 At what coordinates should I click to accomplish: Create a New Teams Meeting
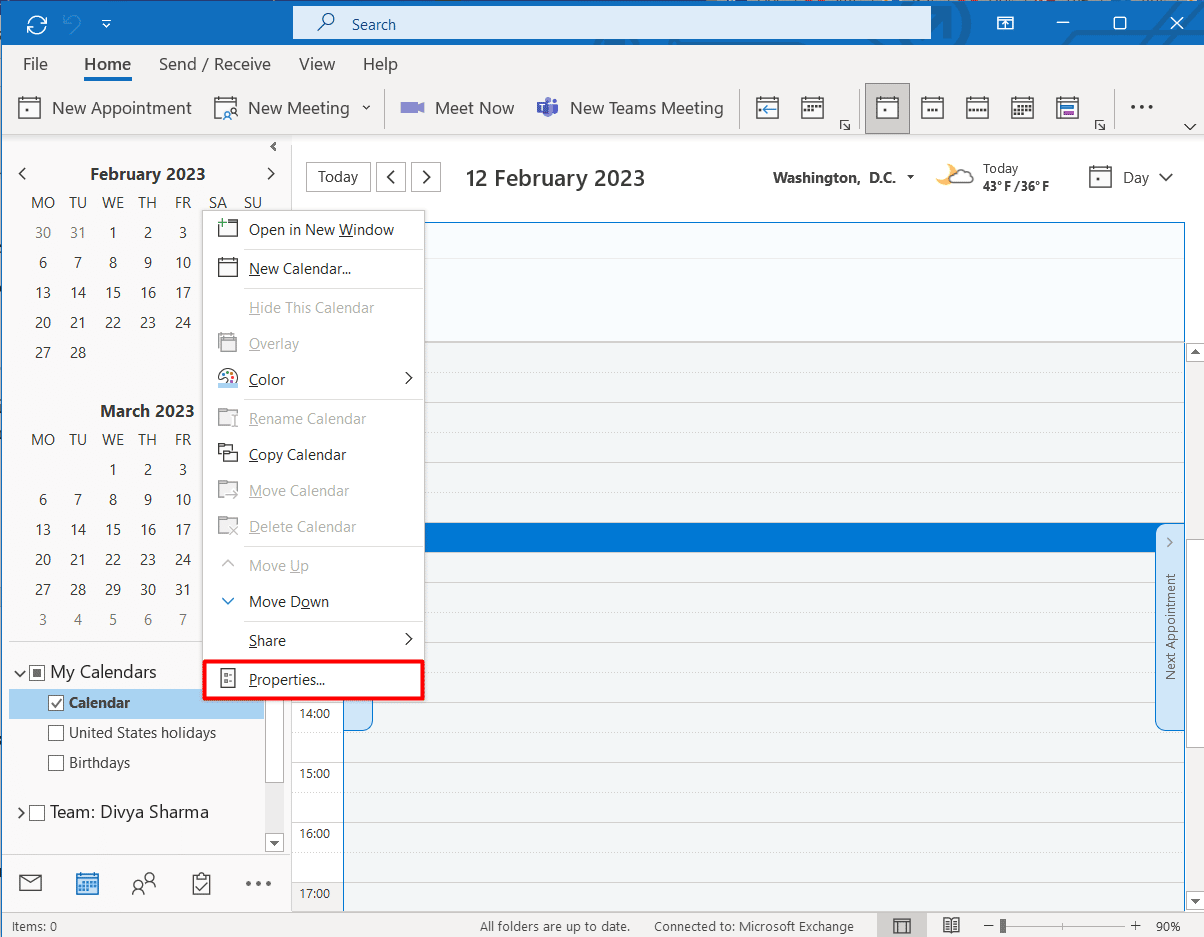pos(630,108)
